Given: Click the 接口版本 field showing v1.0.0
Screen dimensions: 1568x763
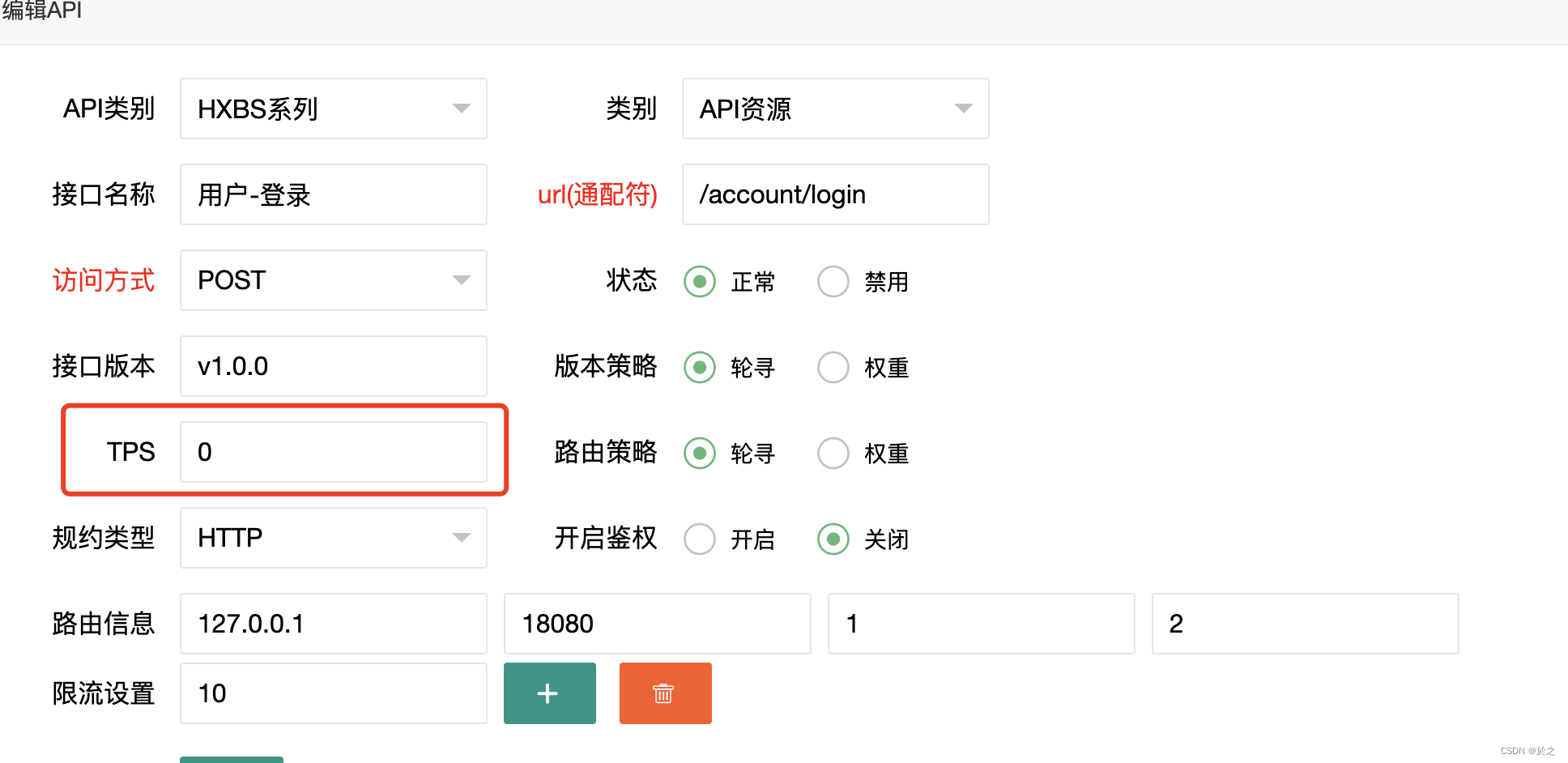Looking at the screenshot, I should [333, 366].
